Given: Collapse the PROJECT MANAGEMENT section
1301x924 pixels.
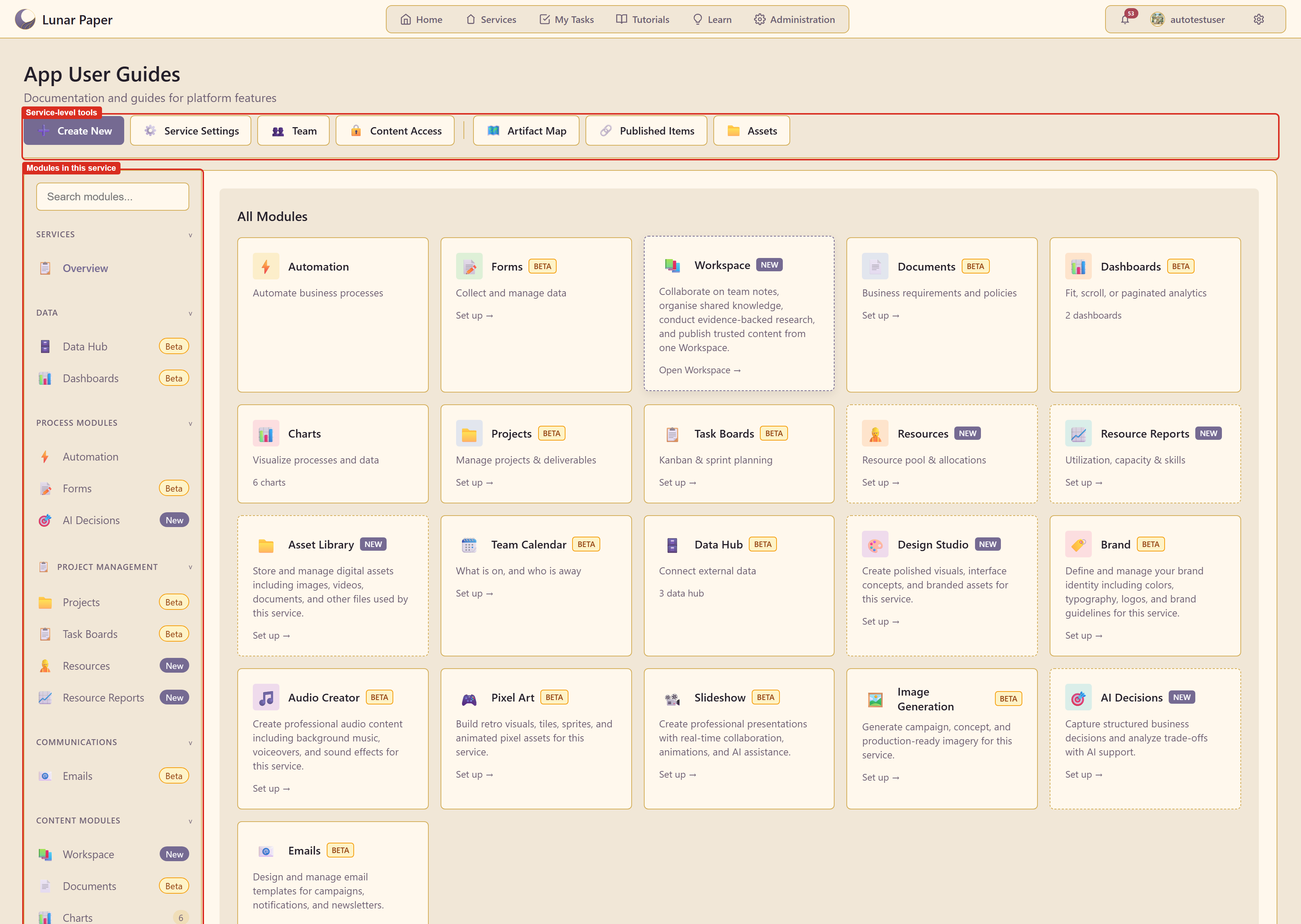Looking at the screenshot, I should 190,567.
